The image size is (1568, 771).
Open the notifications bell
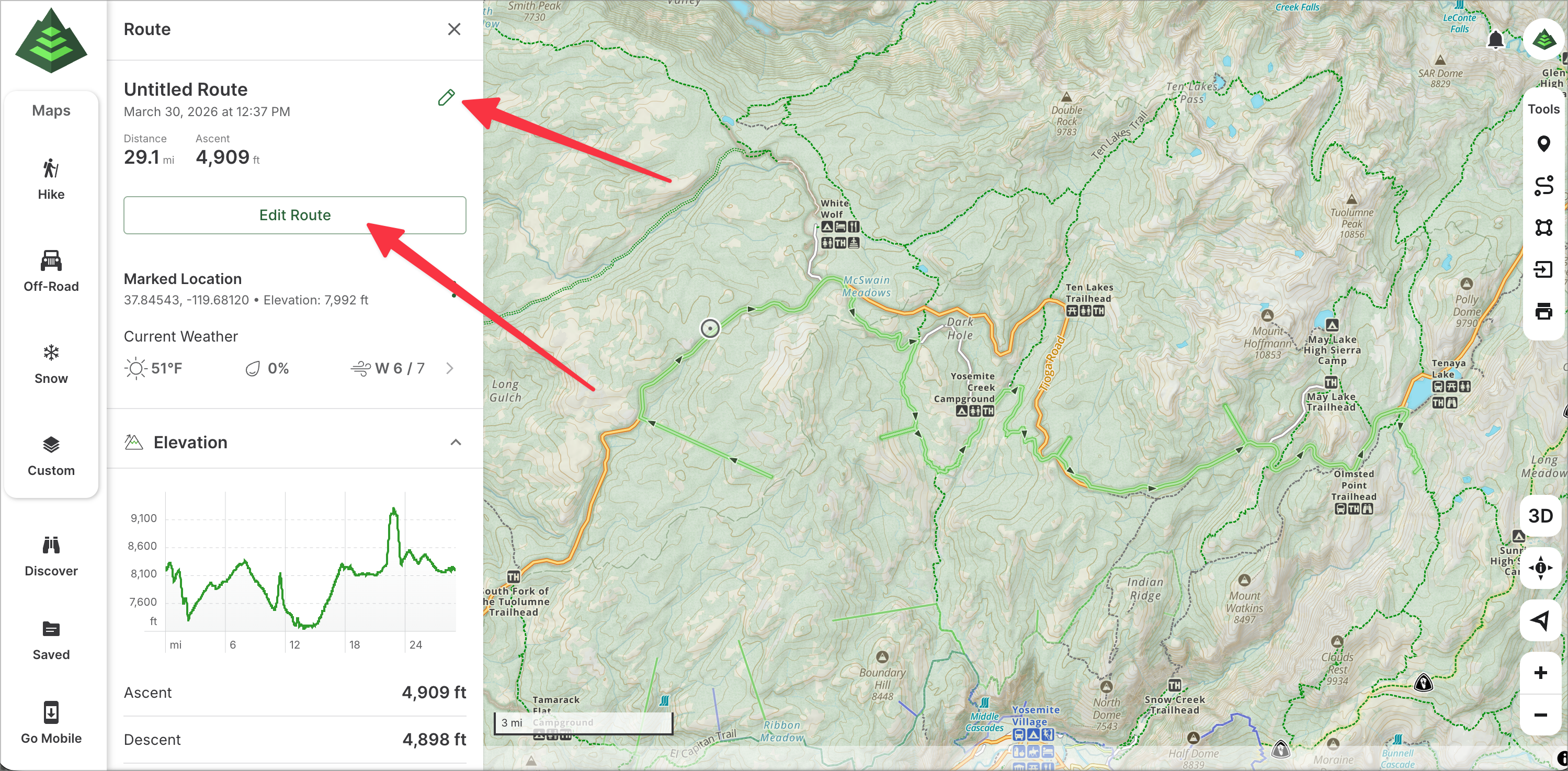pyautogui.click(x=1495, y=40)
